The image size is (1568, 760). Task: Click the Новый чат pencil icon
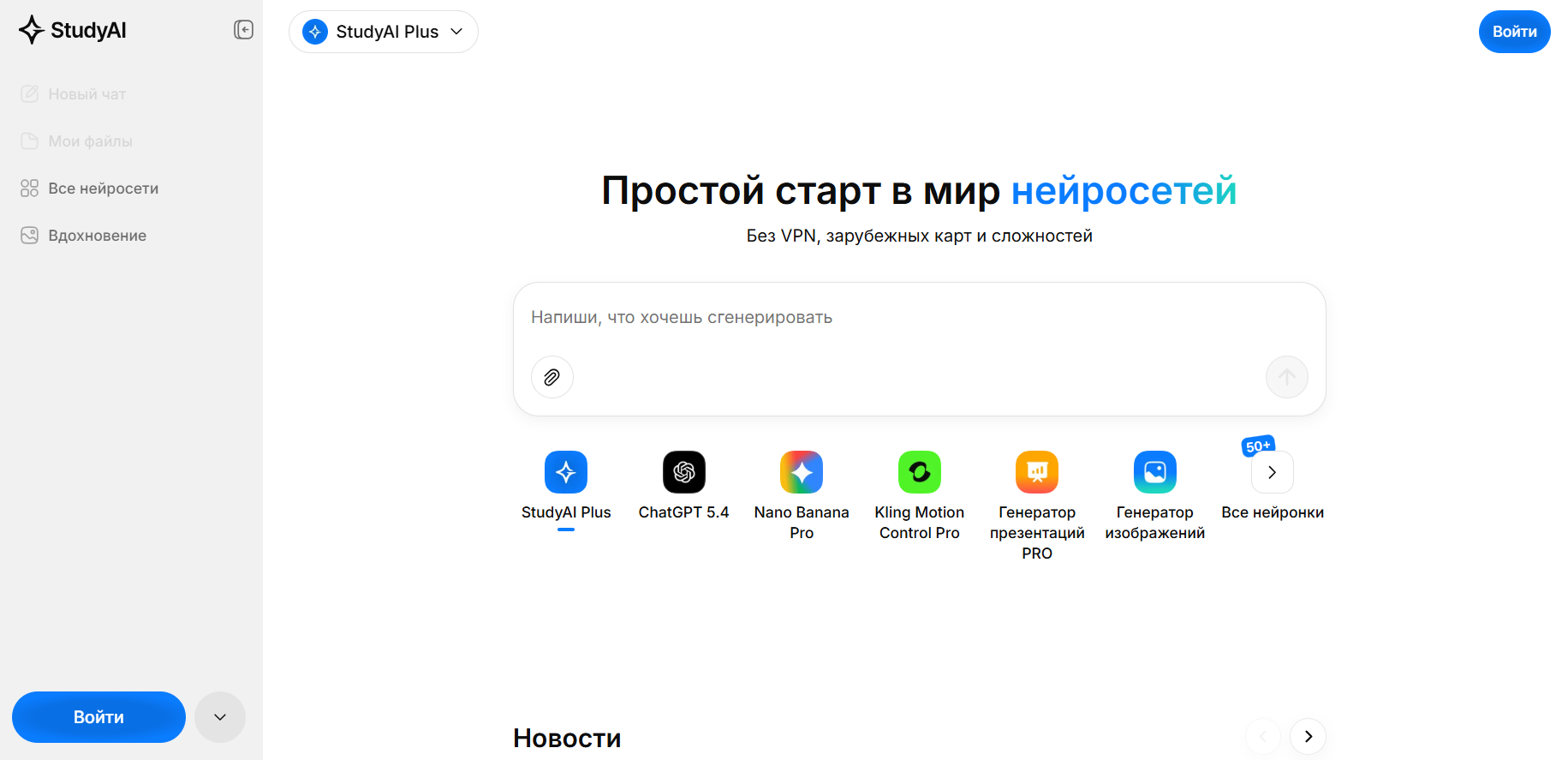point(30,94)
